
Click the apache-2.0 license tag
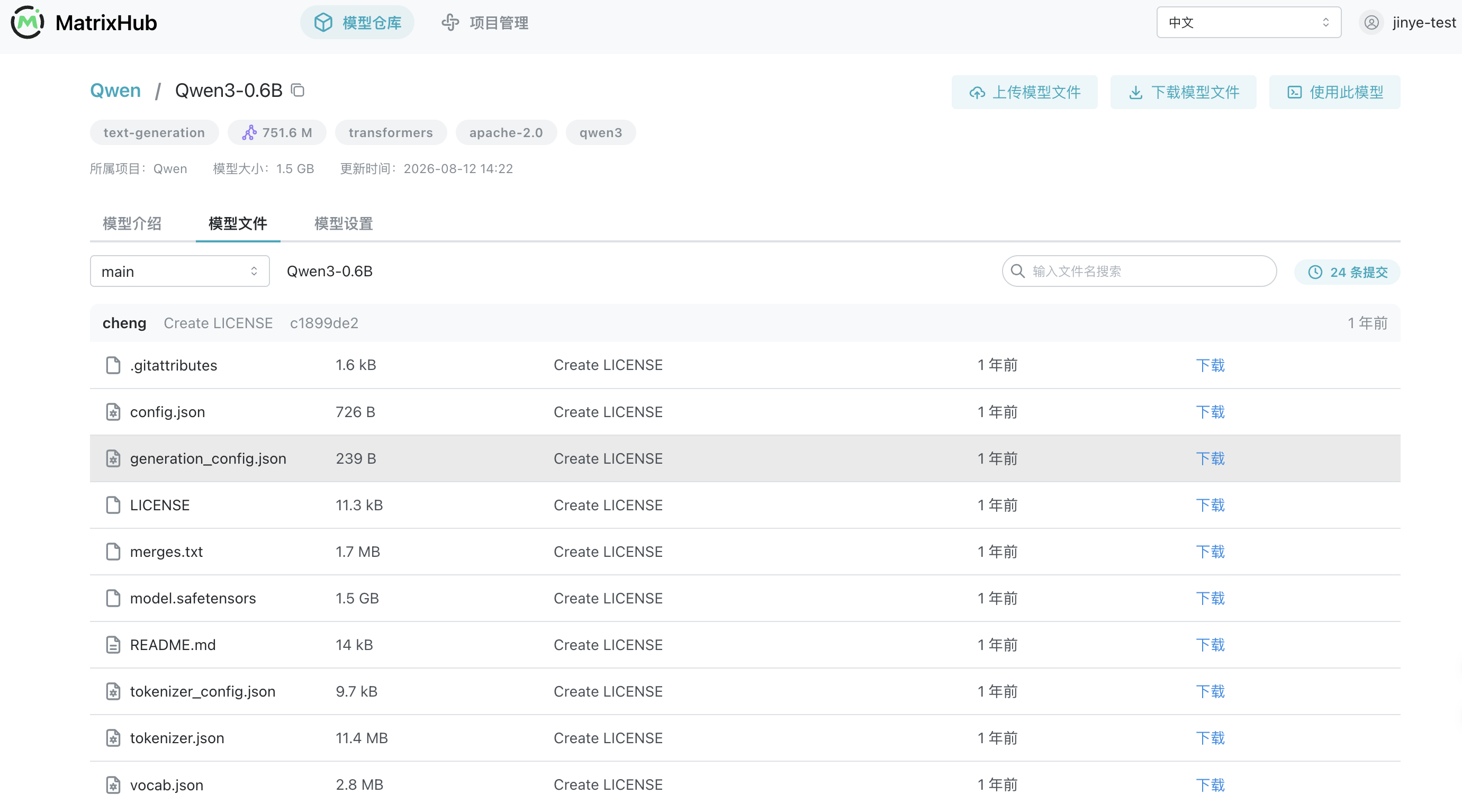coord(506,133)
